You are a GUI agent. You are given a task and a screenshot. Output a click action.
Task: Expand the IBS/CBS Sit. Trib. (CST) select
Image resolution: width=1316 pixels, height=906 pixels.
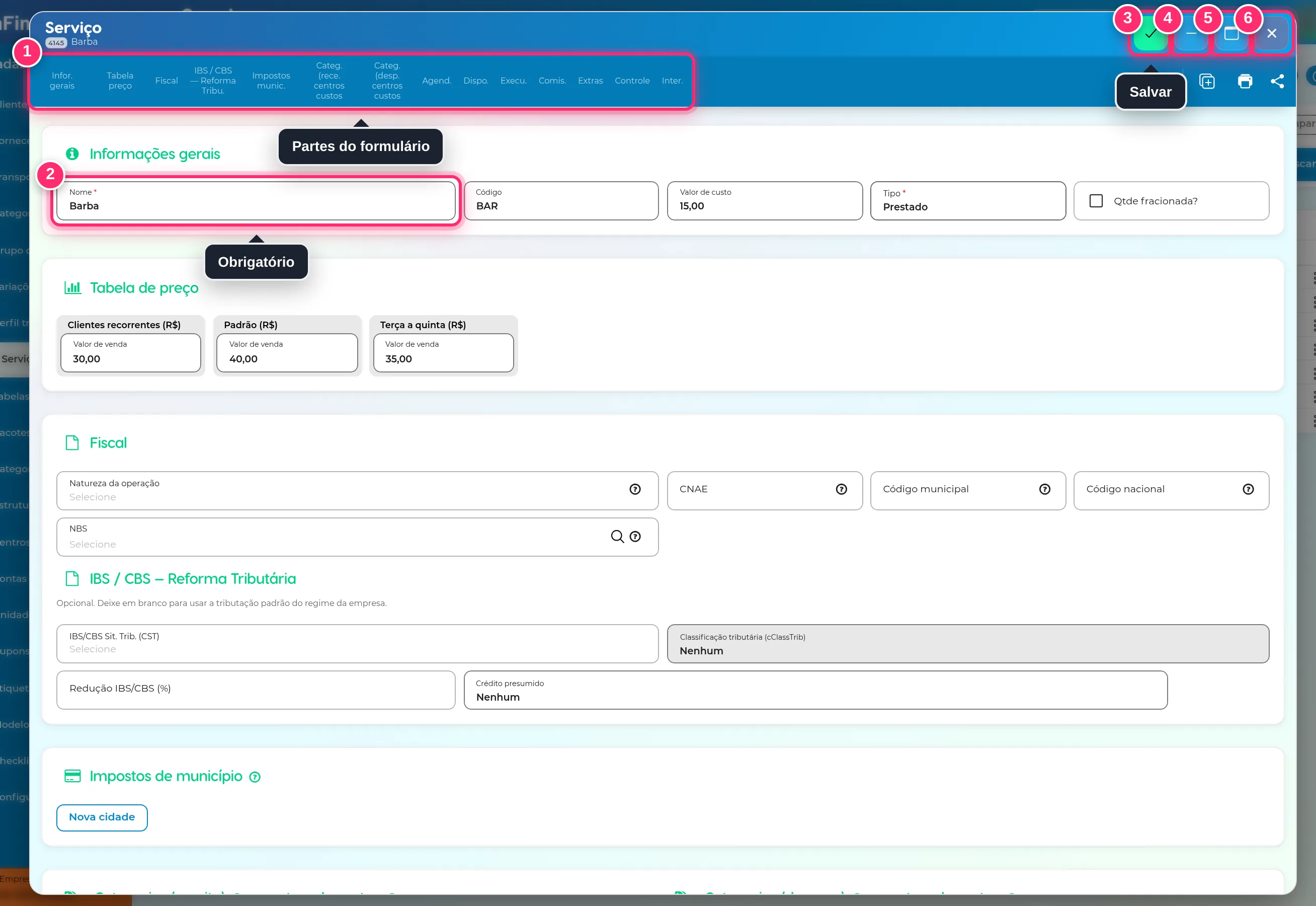tap(357, 644)
